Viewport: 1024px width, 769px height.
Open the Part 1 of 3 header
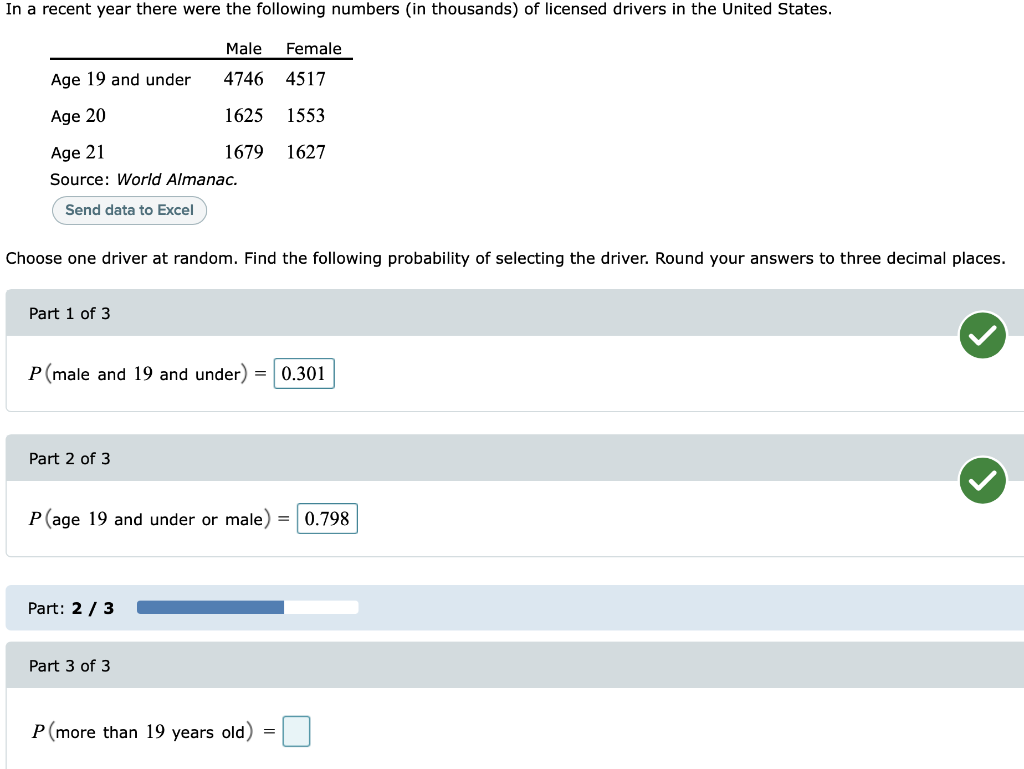click(515, 313)
